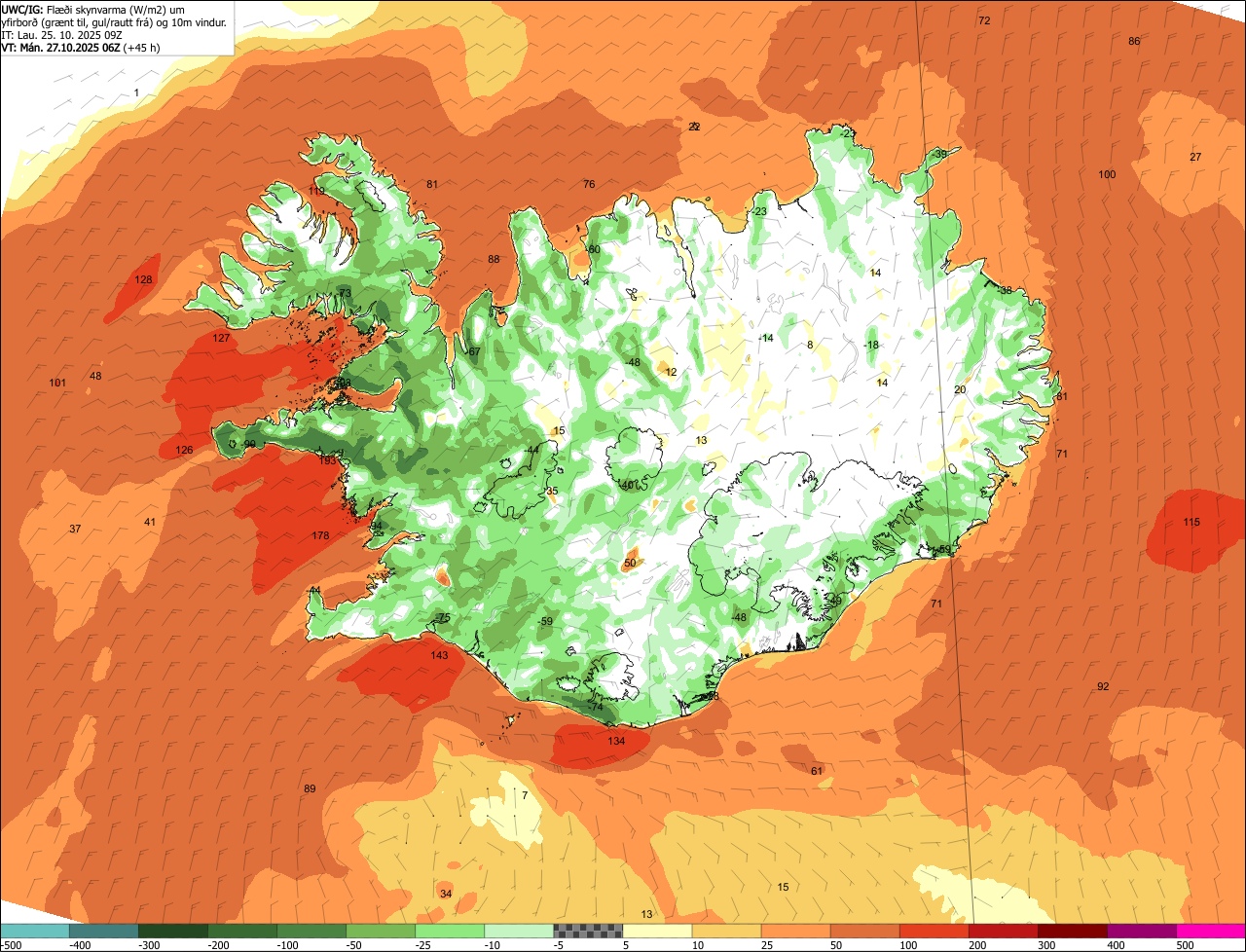
Task: Click the map value 92 in the southeast sea
Action: click(1103, 687)
